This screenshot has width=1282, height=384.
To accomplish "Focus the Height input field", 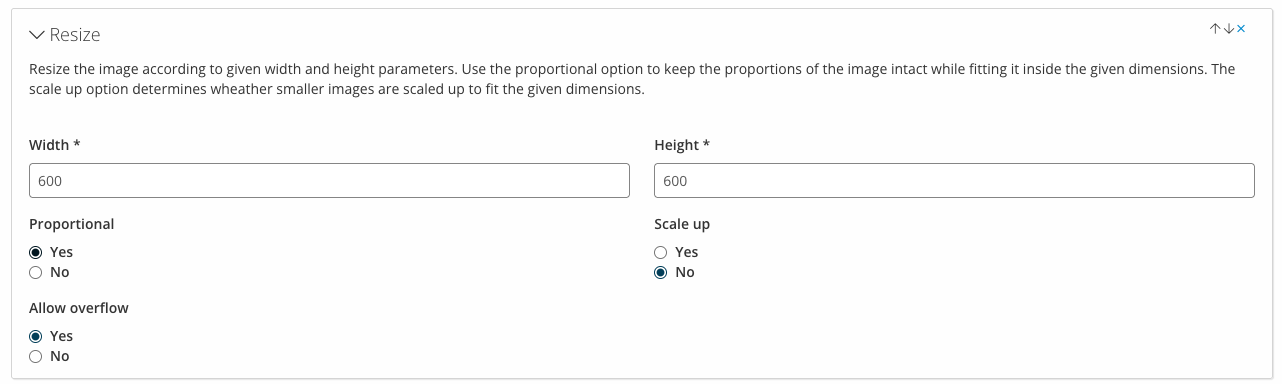I will coord(954,181).
